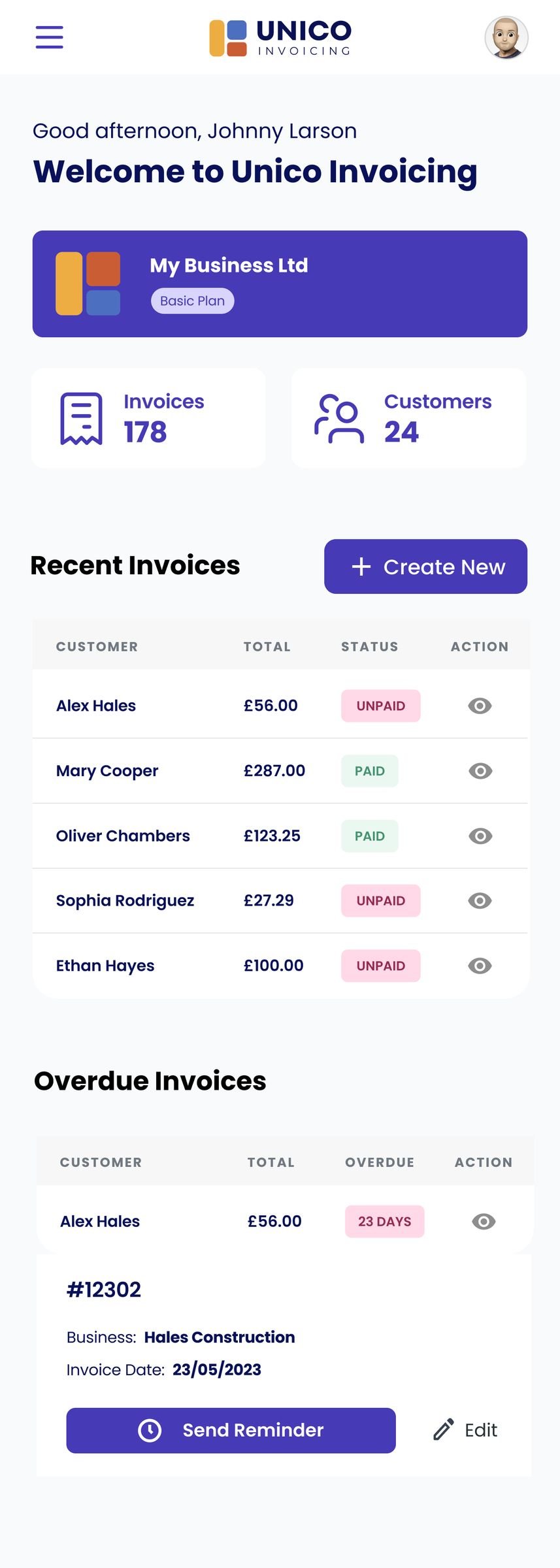
Task: View Oliver Chambers' invoice eye icon
Action: point(480,836)
